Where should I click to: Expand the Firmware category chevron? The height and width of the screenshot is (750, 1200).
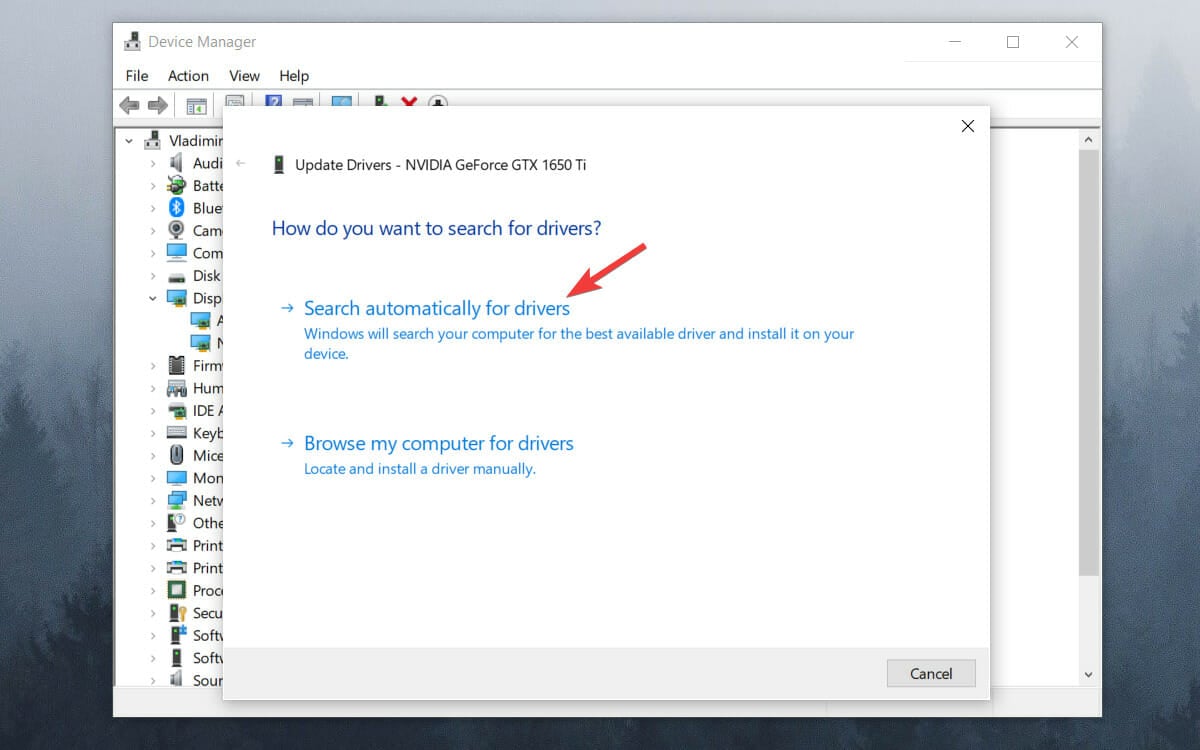[153, 365]
